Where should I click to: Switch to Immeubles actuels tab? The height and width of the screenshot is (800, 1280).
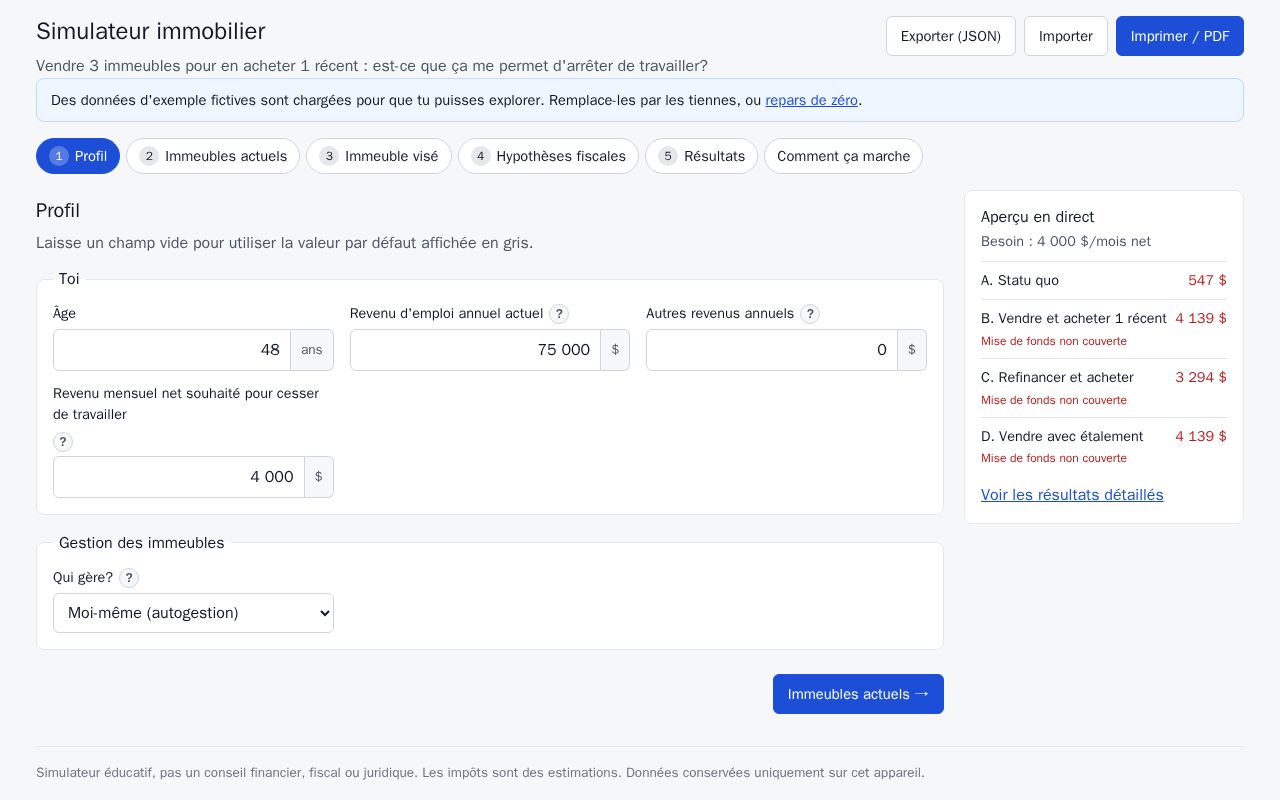coord(213,156)
